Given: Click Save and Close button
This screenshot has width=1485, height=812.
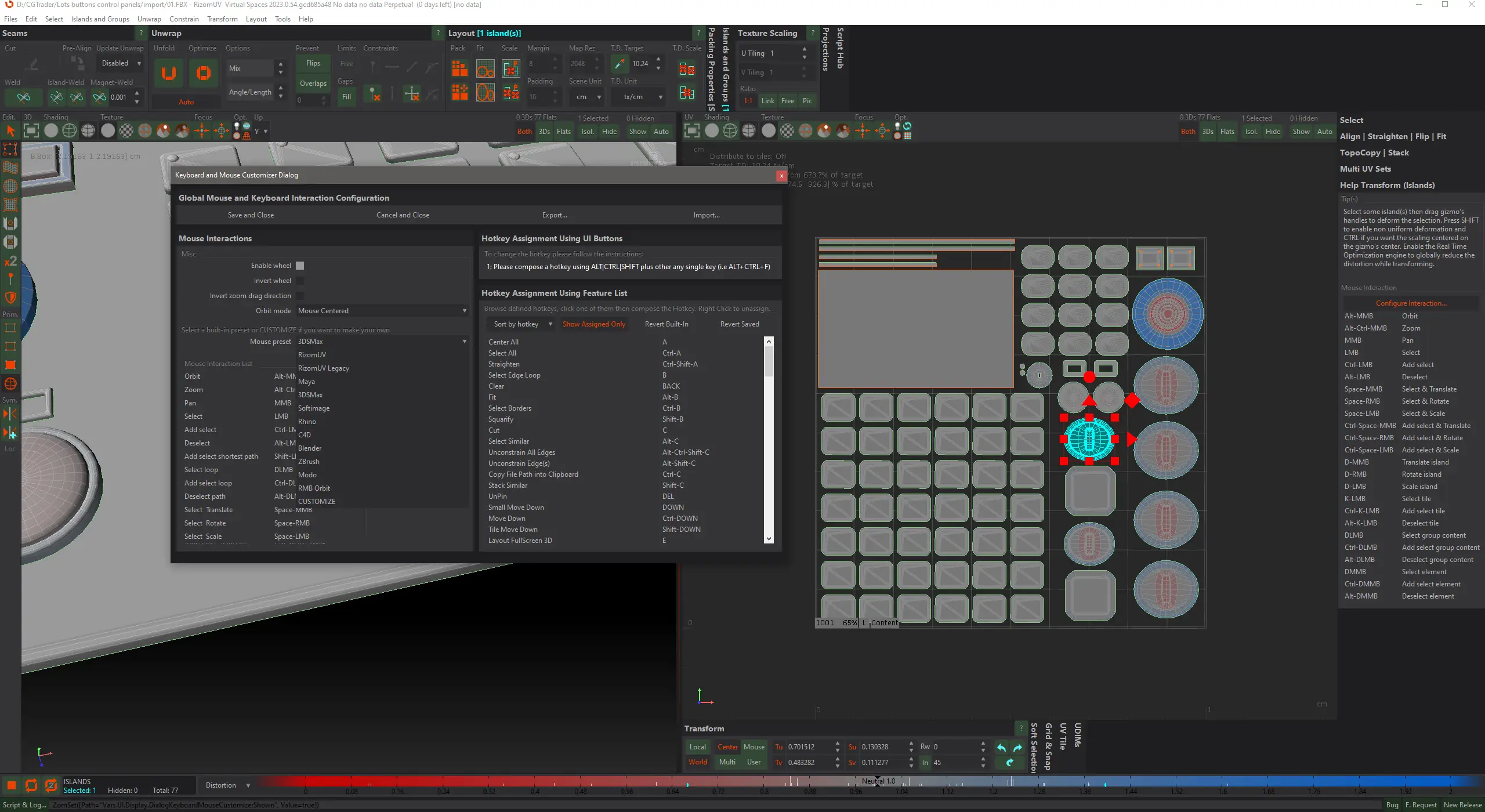Looking at the screenshot, I should 251,215.
